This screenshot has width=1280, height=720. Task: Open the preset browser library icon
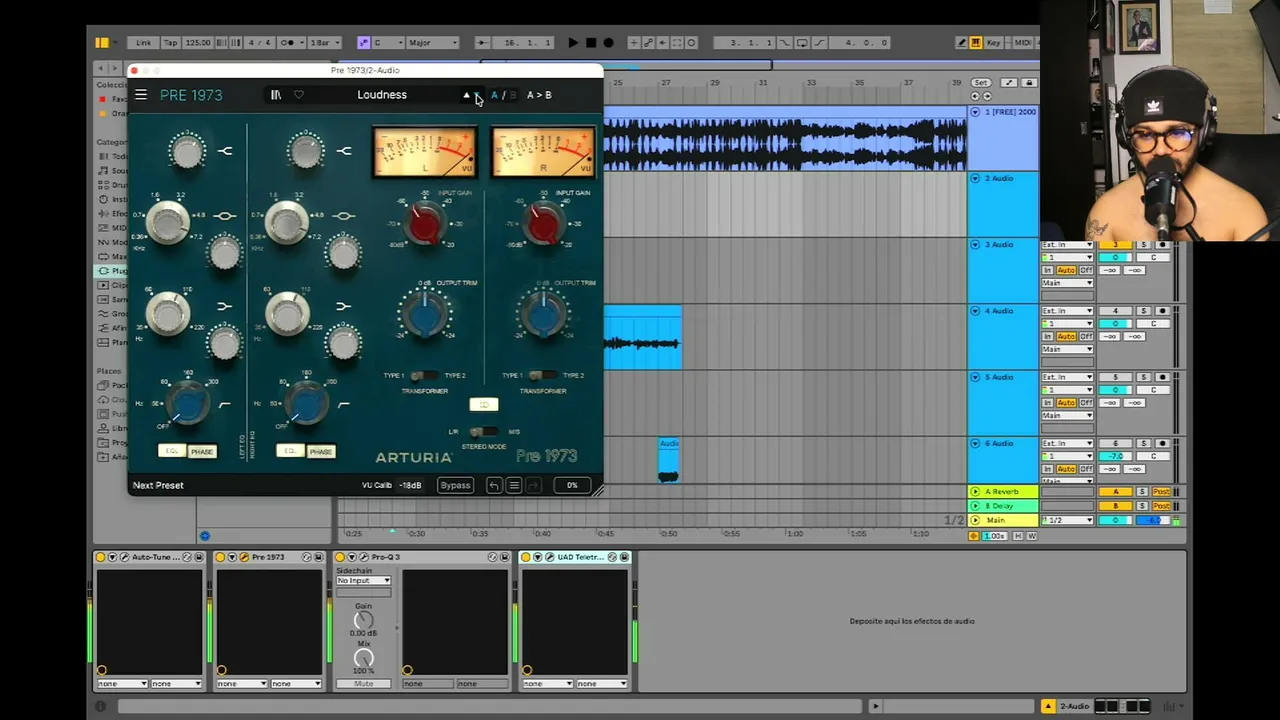tap(276, 95)
